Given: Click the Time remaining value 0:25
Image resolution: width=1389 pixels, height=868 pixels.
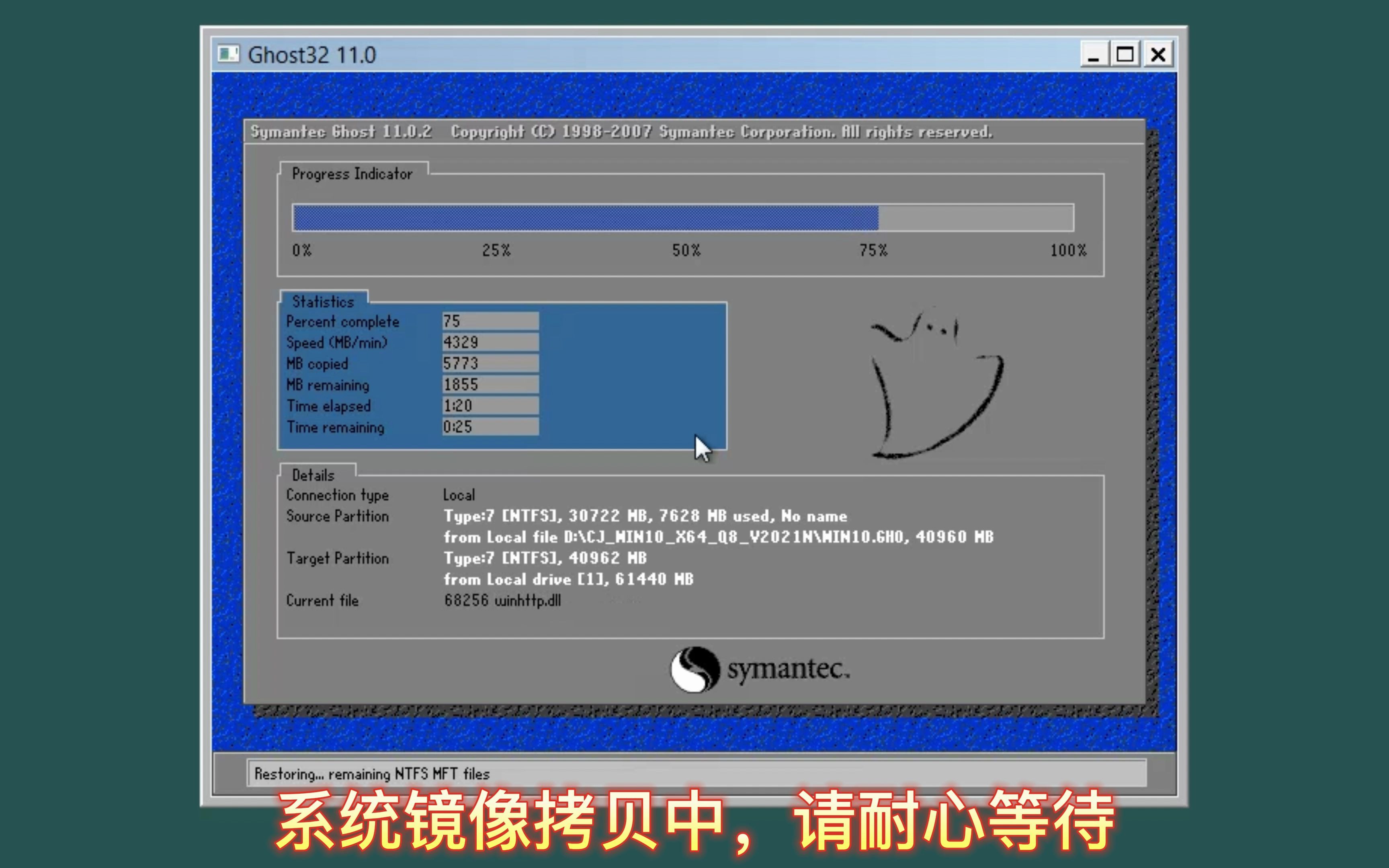Looking at the screenshot, I should click(x=490, y=427).
